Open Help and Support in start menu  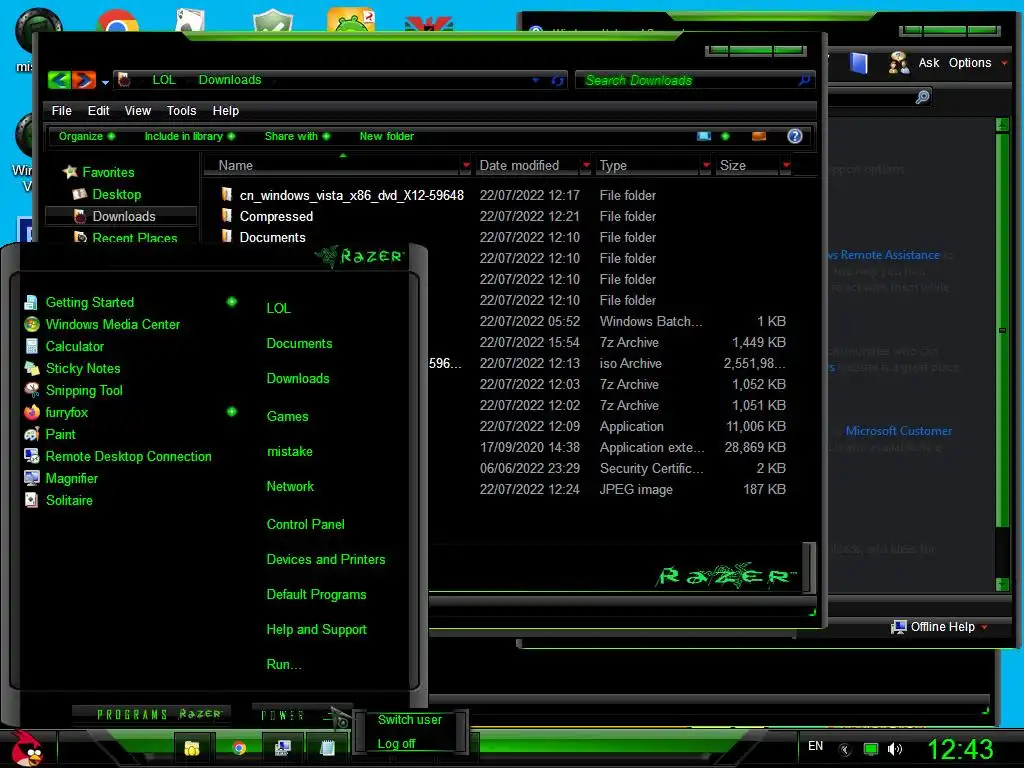pos(316,630)
